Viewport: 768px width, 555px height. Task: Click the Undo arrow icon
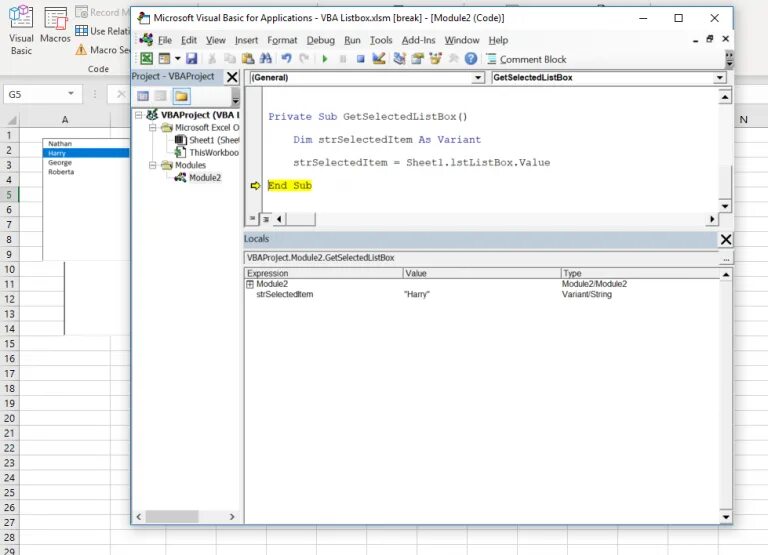pos(286,59)
